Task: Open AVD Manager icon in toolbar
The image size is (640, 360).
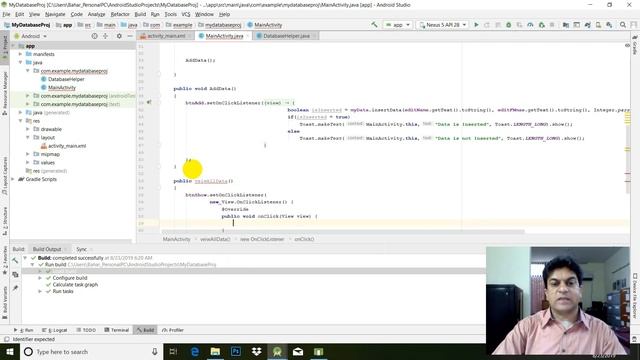Action: click(x=598, y=25)
